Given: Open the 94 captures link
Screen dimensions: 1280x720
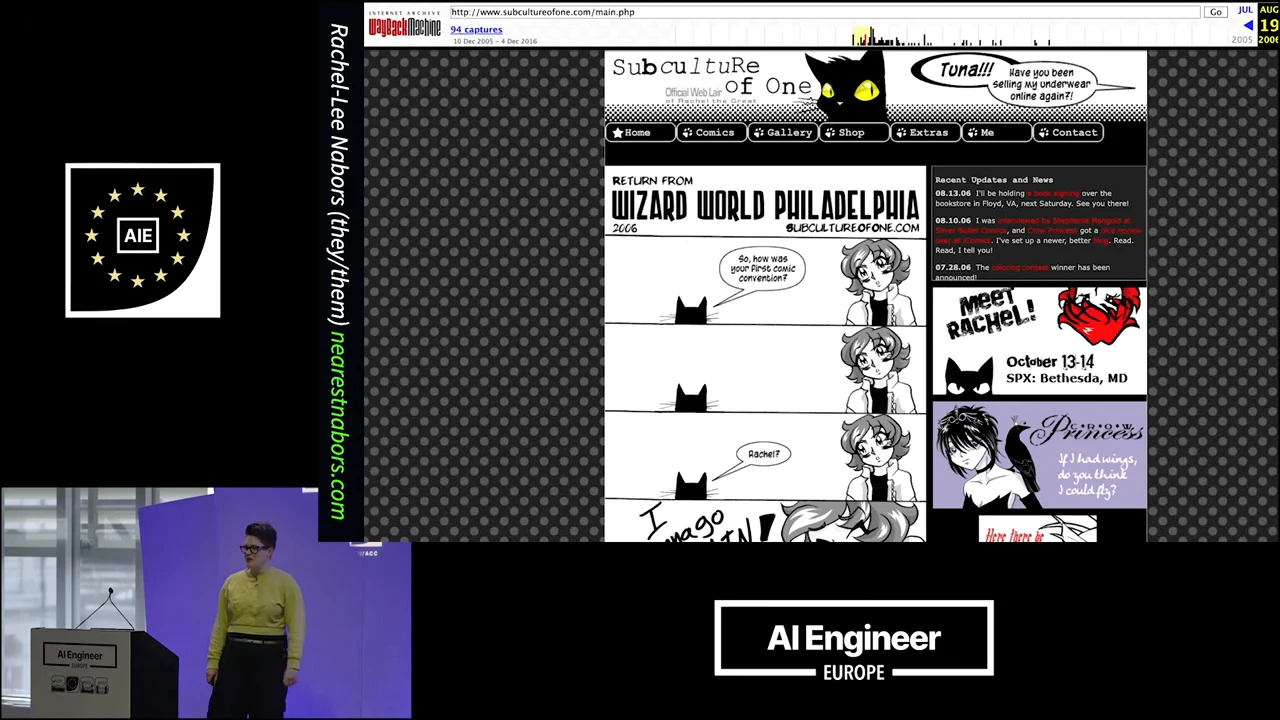Looking at the screenshot, I should [x=476, y=29].
